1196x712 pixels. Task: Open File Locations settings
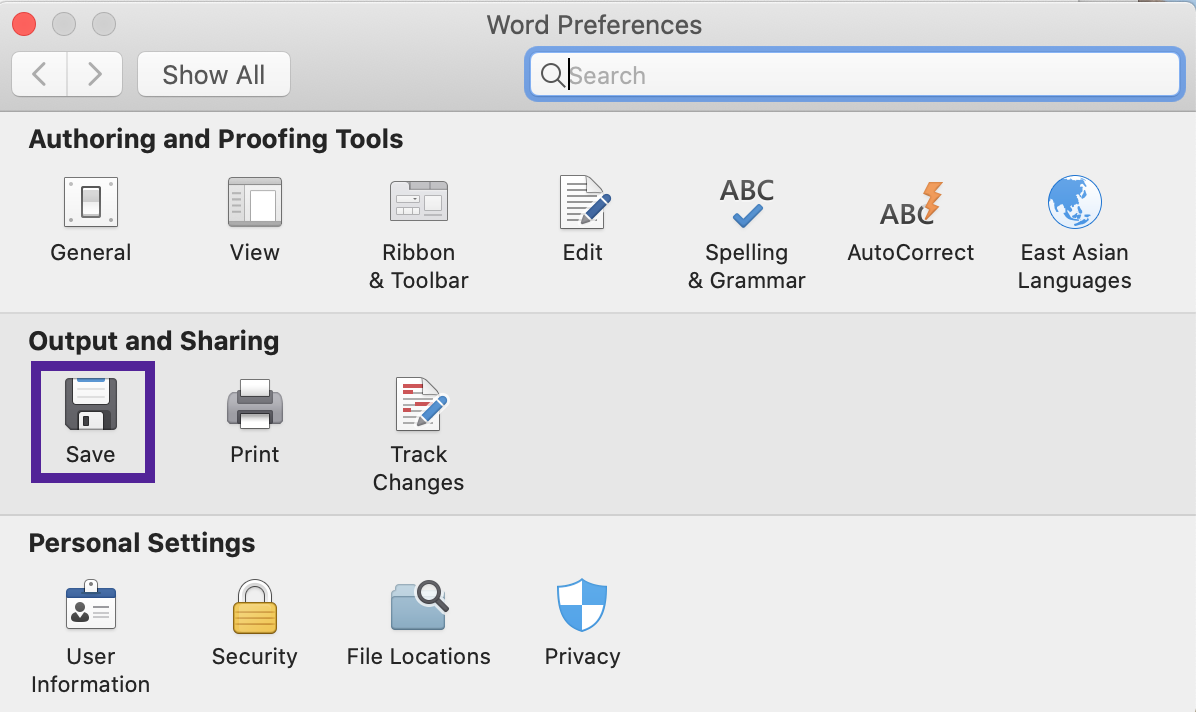(419, 624)
